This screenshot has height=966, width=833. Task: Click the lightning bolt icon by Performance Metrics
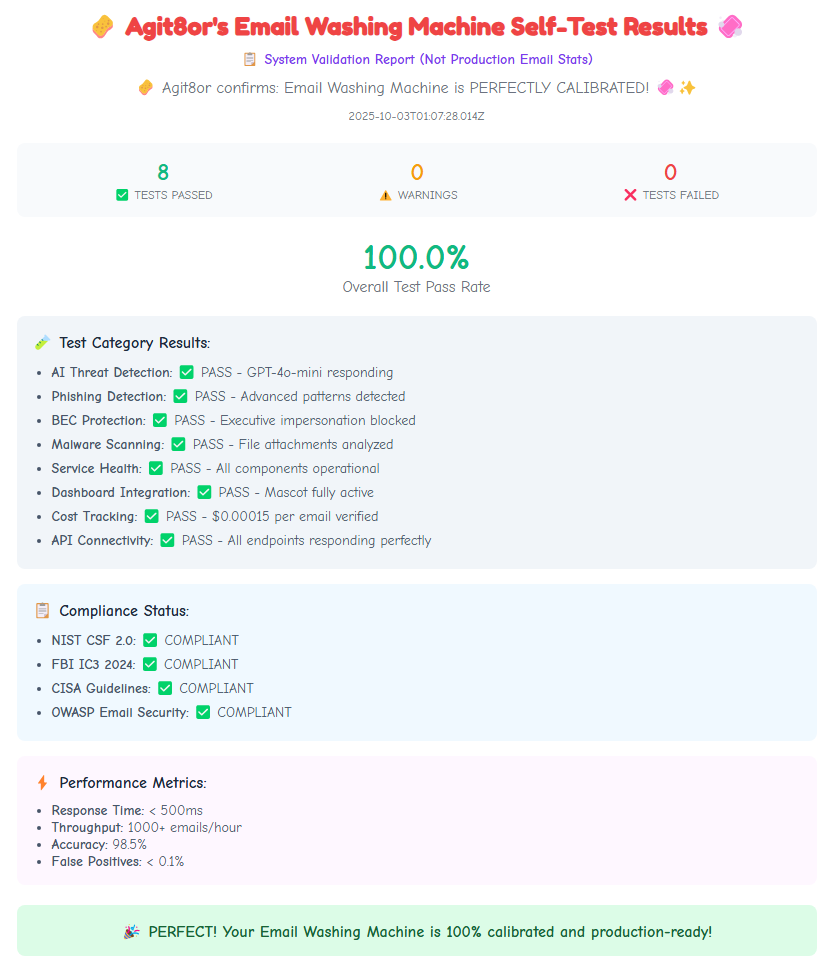tap(42, 783)
